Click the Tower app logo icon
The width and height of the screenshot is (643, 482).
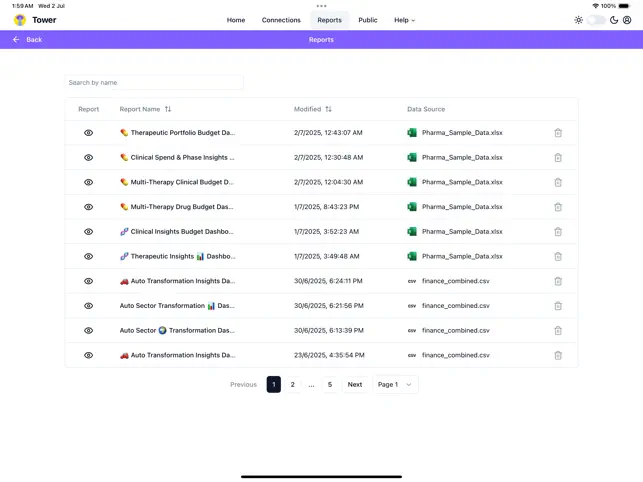pos(20,20)
